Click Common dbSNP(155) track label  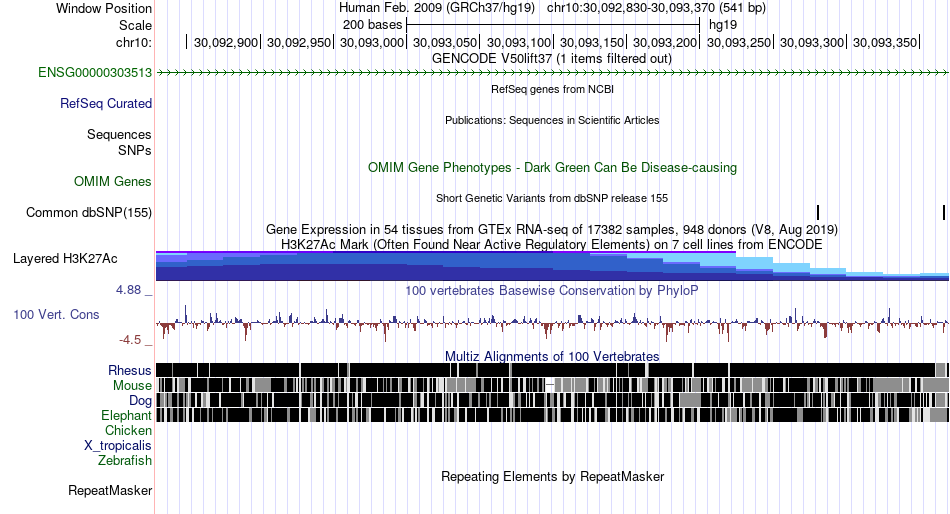[88, 213]
